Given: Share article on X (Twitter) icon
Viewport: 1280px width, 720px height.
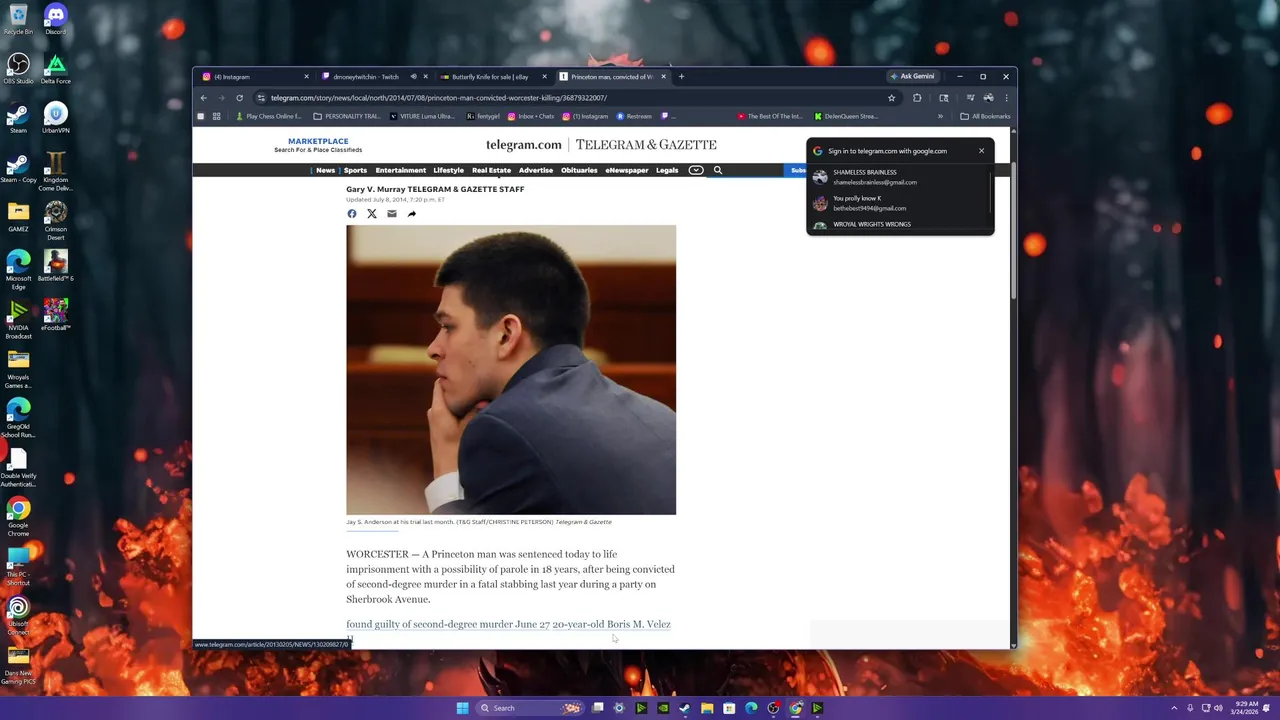Looking at the screenshot, I should click(x=371, y=213).
